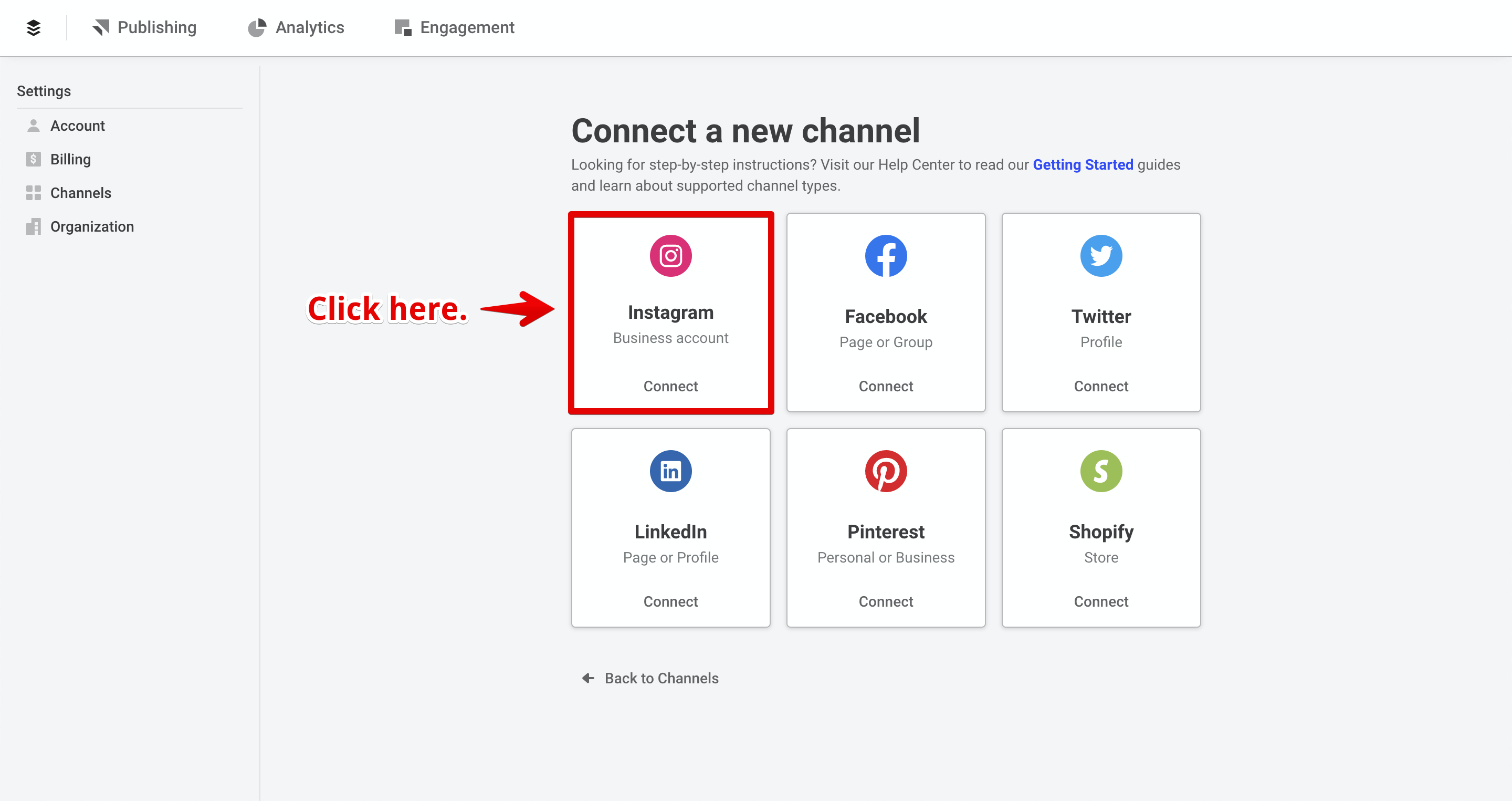Click the Analytics pie chart icon
The image size is (1512, 801).
[257, 28]
